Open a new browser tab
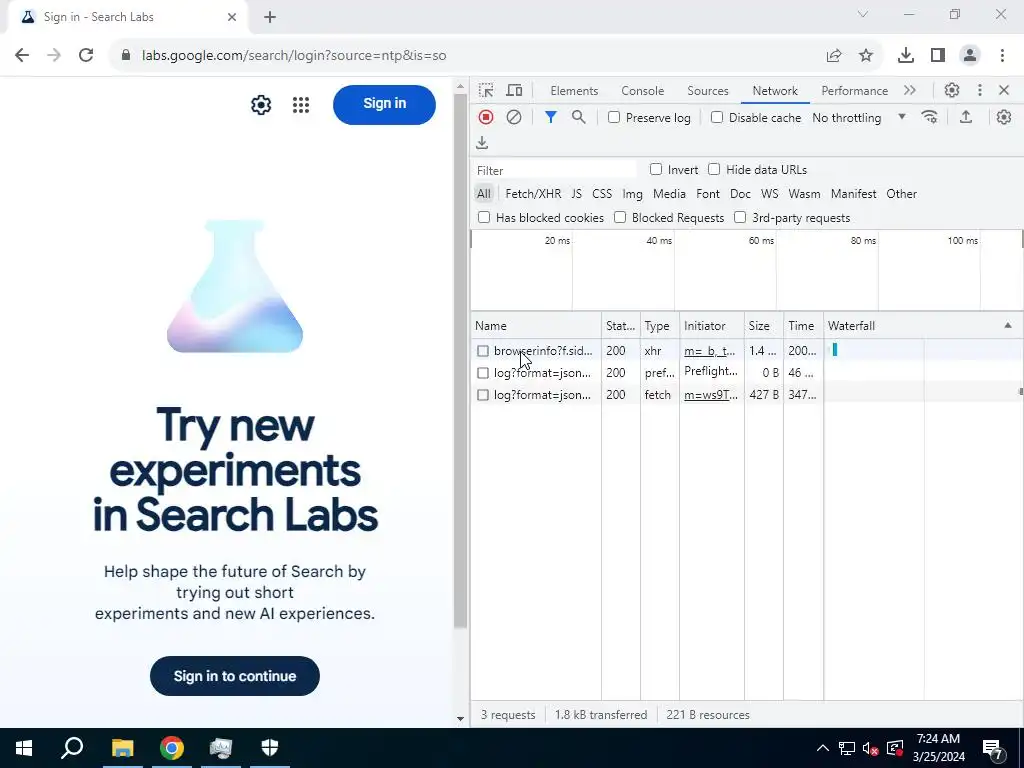The height and width of the screenshot is (768, 1024). point(270,17)
